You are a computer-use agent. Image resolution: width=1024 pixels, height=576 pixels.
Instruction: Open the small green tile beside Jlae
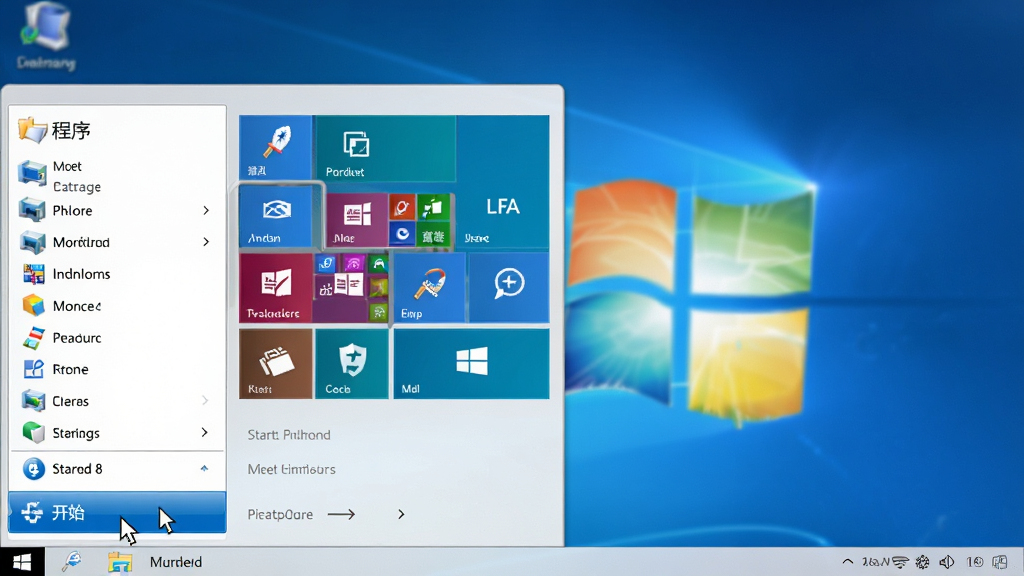pos(433,207)
